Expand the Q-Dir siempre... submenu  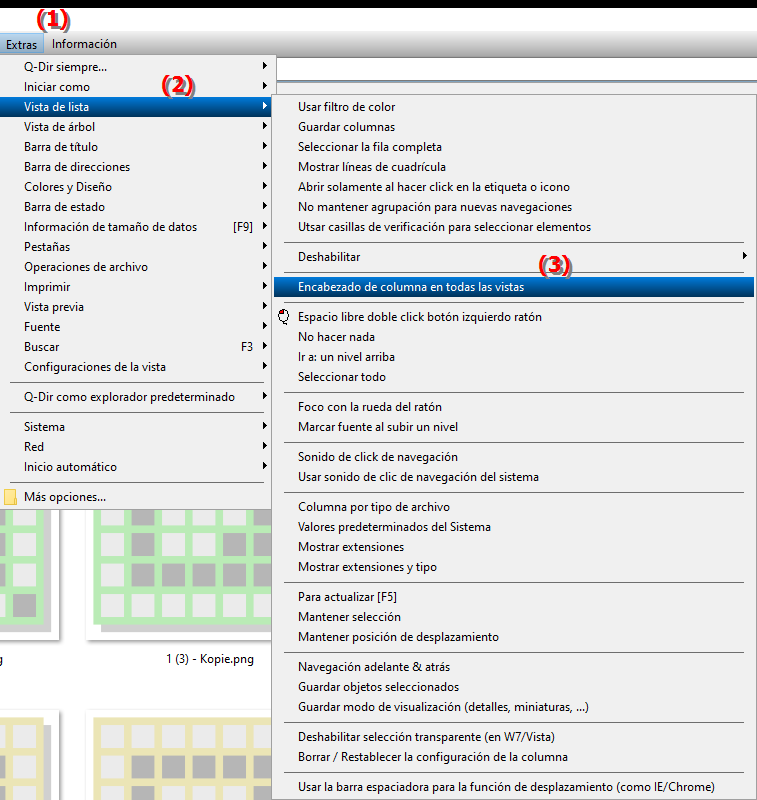click(137, 67)
